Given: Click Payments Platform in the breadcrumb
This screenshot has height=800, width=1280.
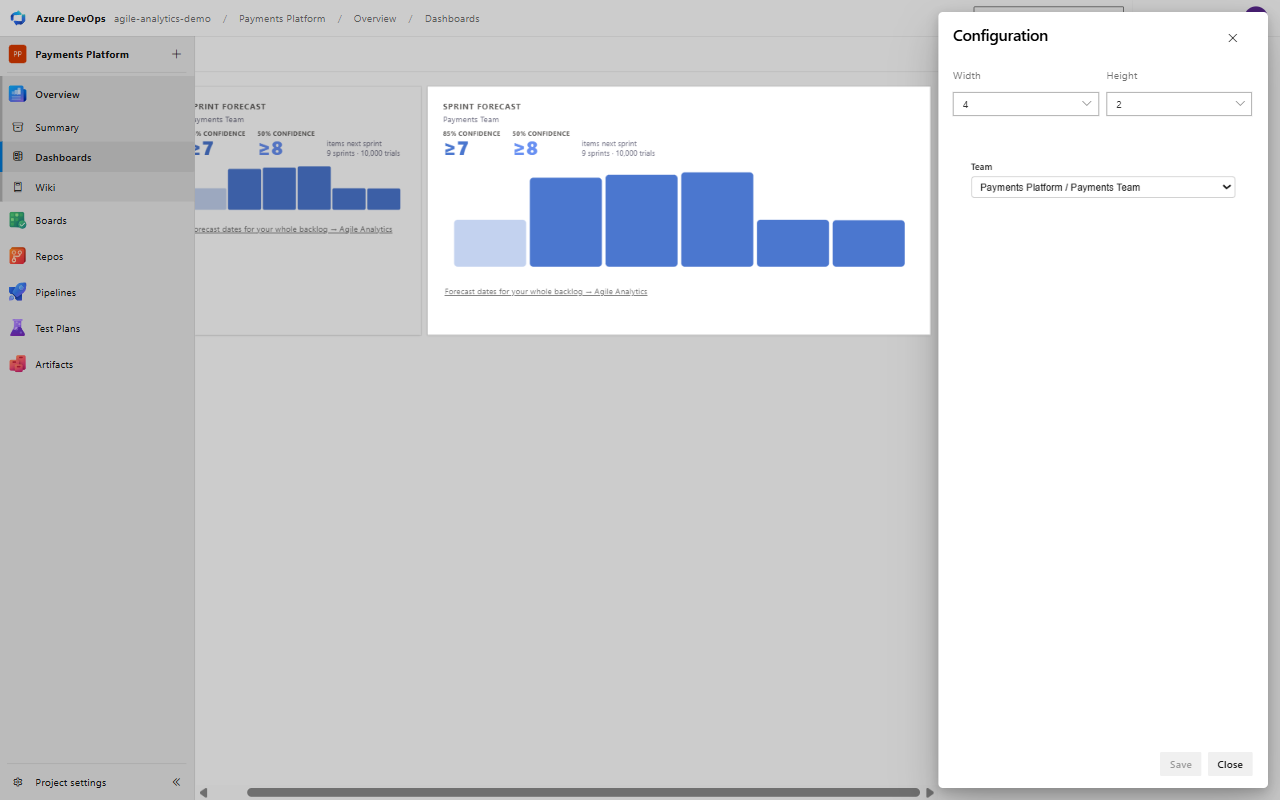Looking at the screenshot, I should (282, 18).
